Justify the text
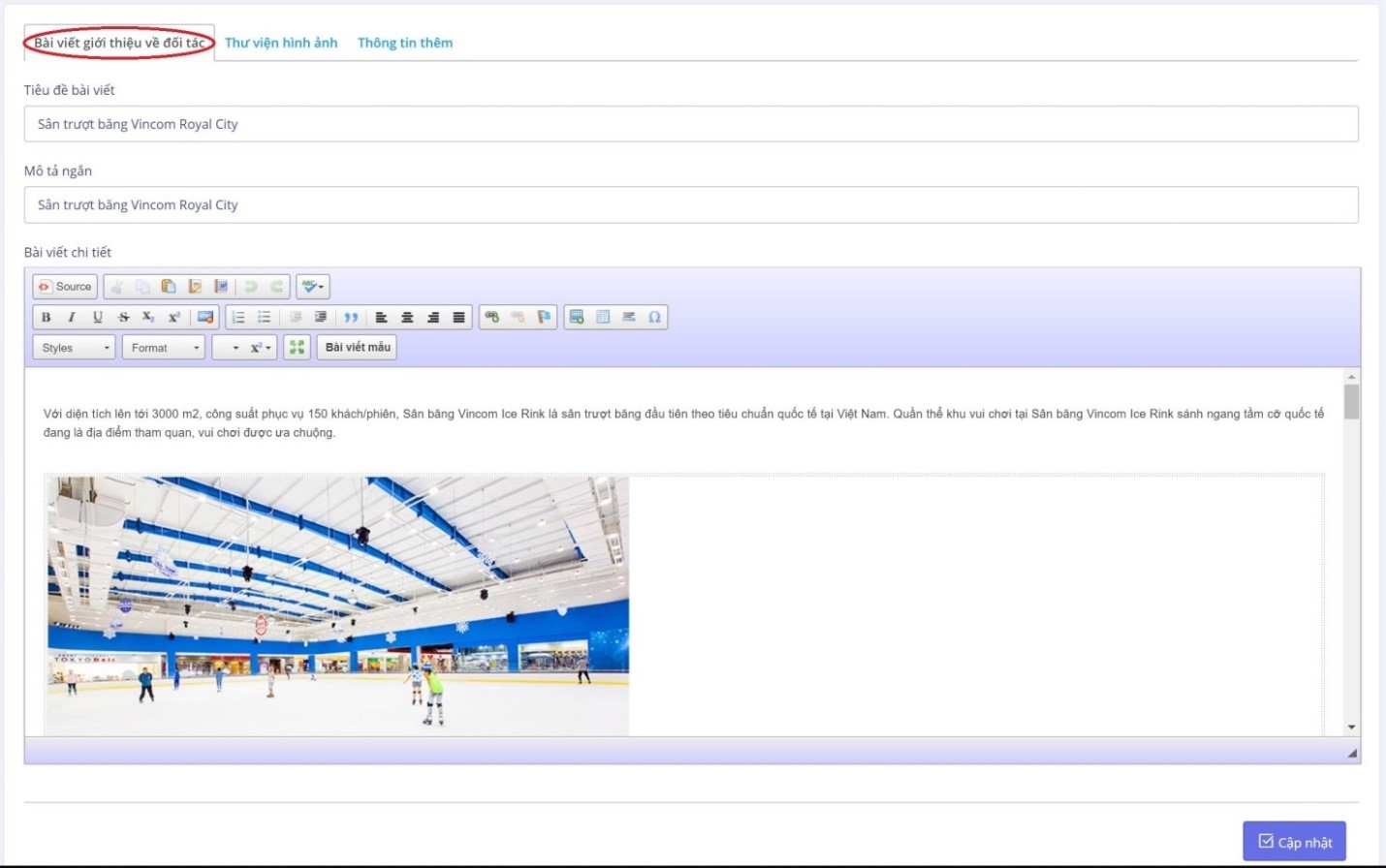The width and height of the screenshot is (1386, 868). [459, 318]
